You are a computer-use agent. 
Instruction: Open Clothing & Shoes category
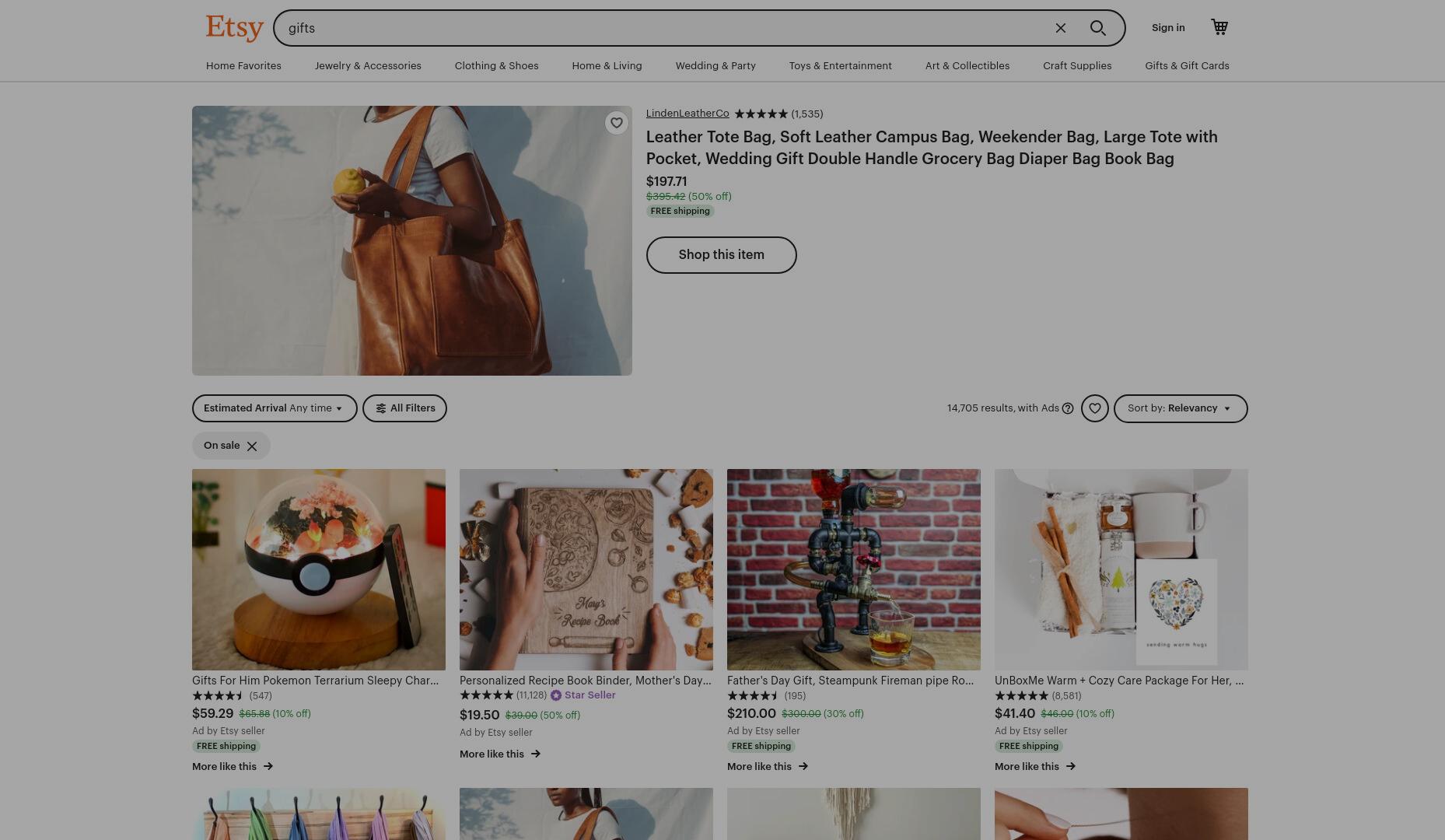[x=496, y=66]
